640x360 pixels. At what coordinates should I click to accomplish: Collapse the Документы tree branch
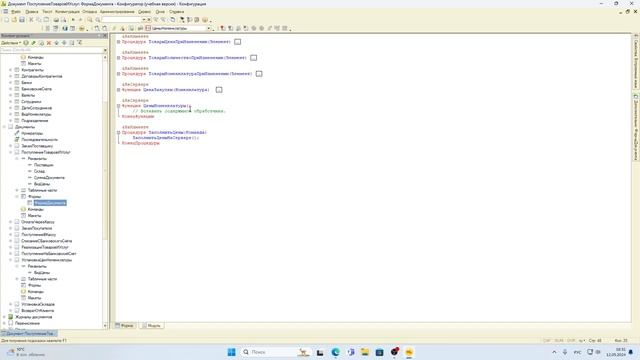[x=4, y=127]
